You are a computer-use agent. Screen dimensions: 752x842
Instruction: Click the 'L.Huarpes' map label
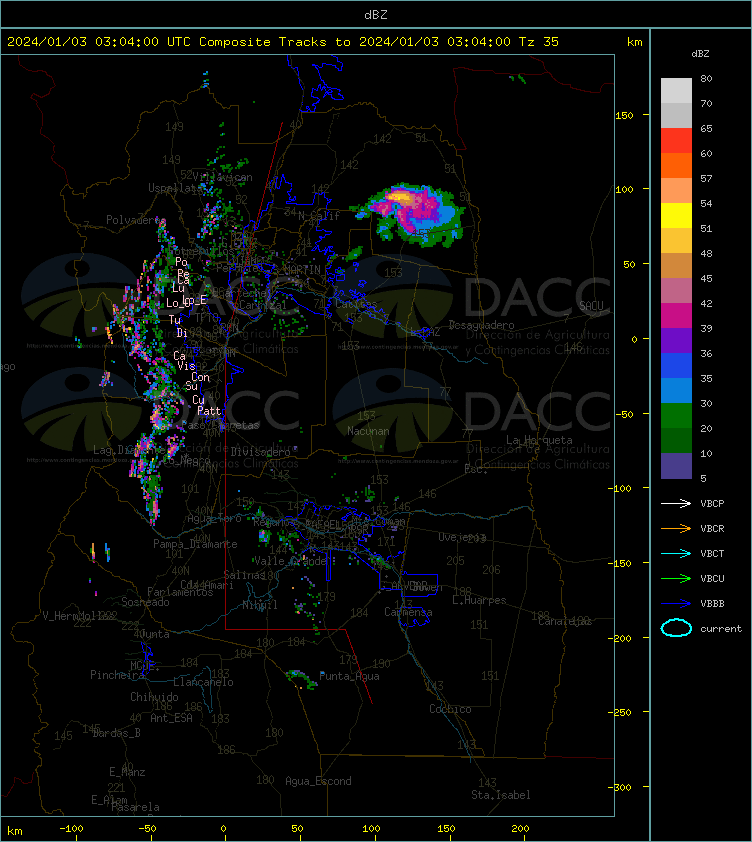click(x=479, y=600)
